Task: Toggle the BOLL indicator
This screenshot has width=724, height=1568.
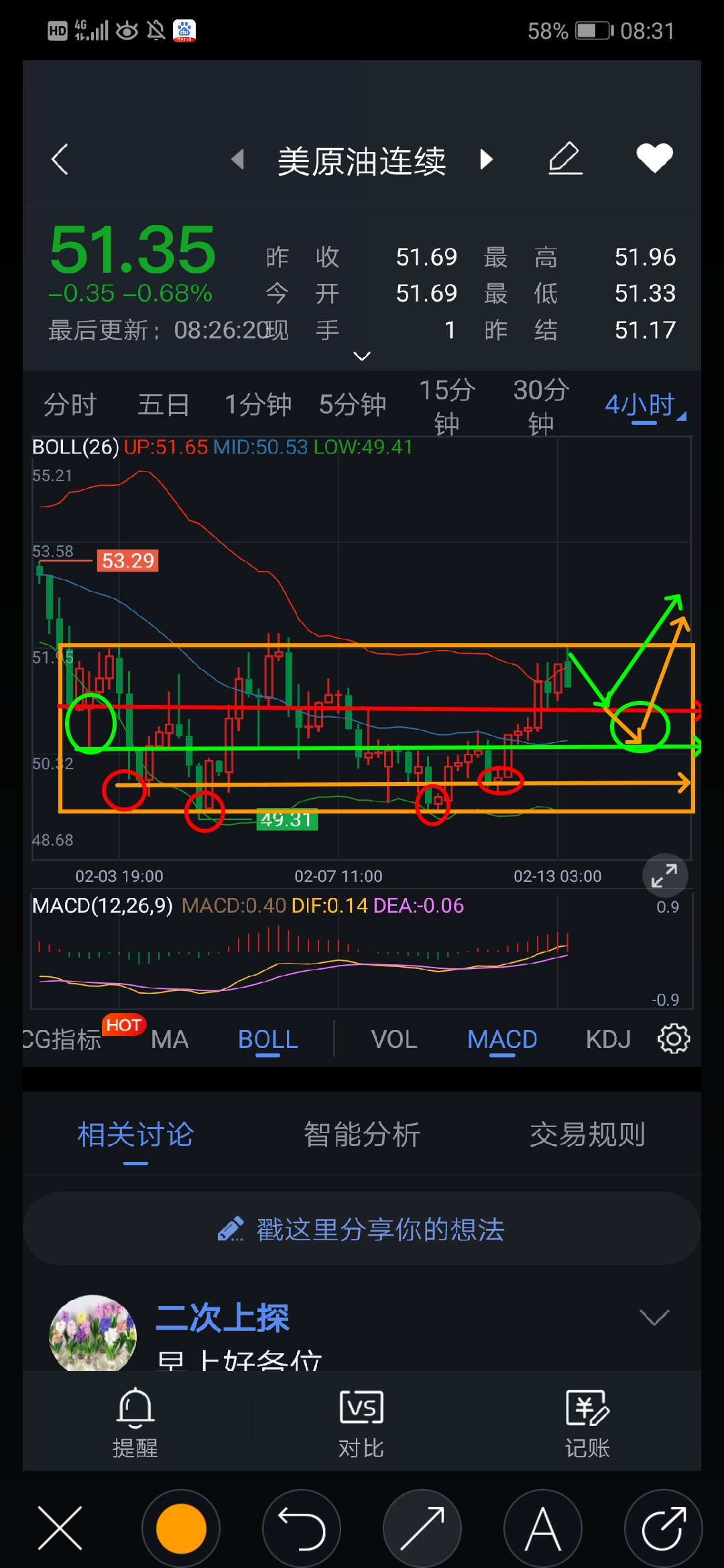Action: (x=267, y=1040)
